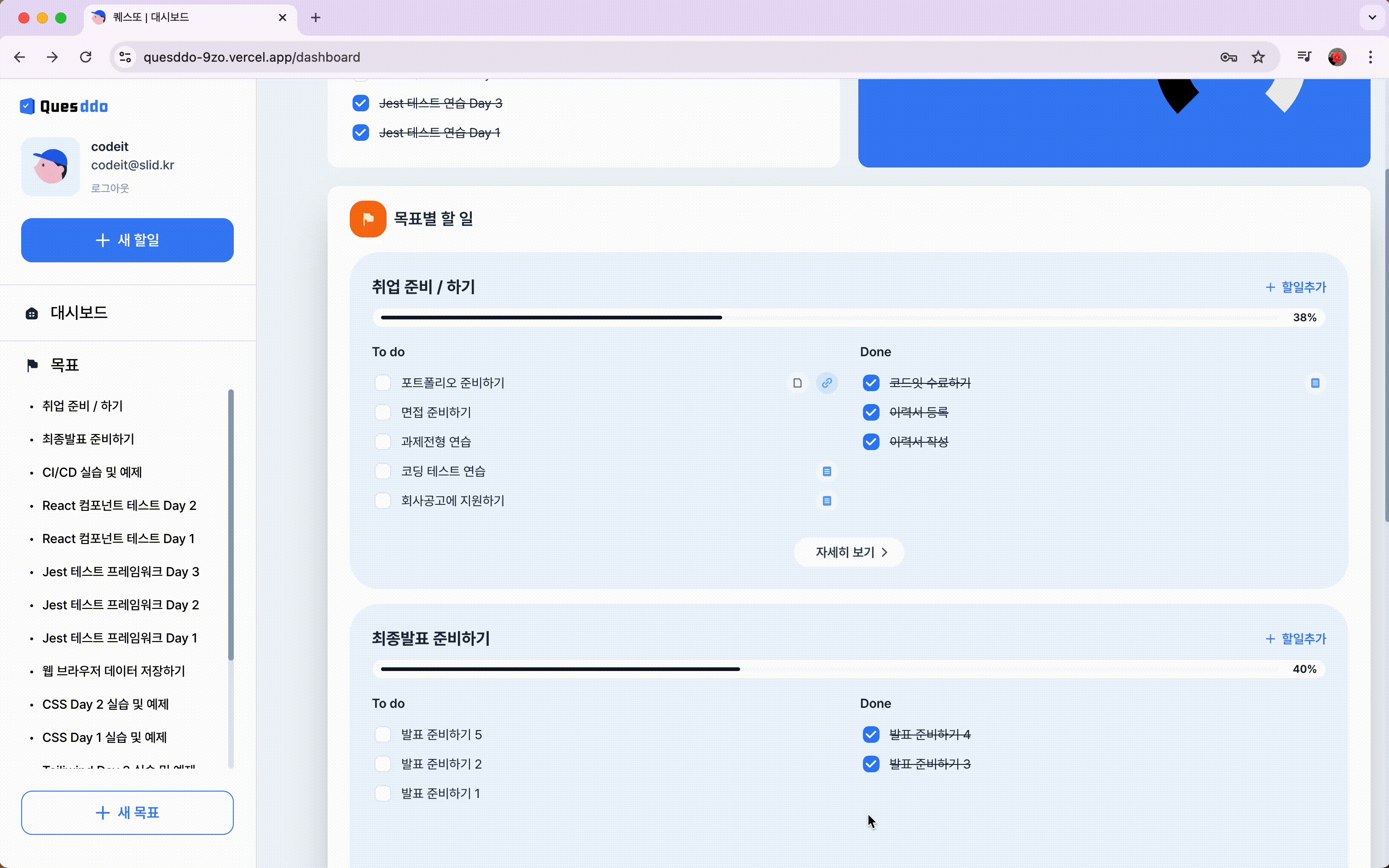Click the orange flag icon beside 목표별 할 일

pyautogui.click(x=367, y=219)
